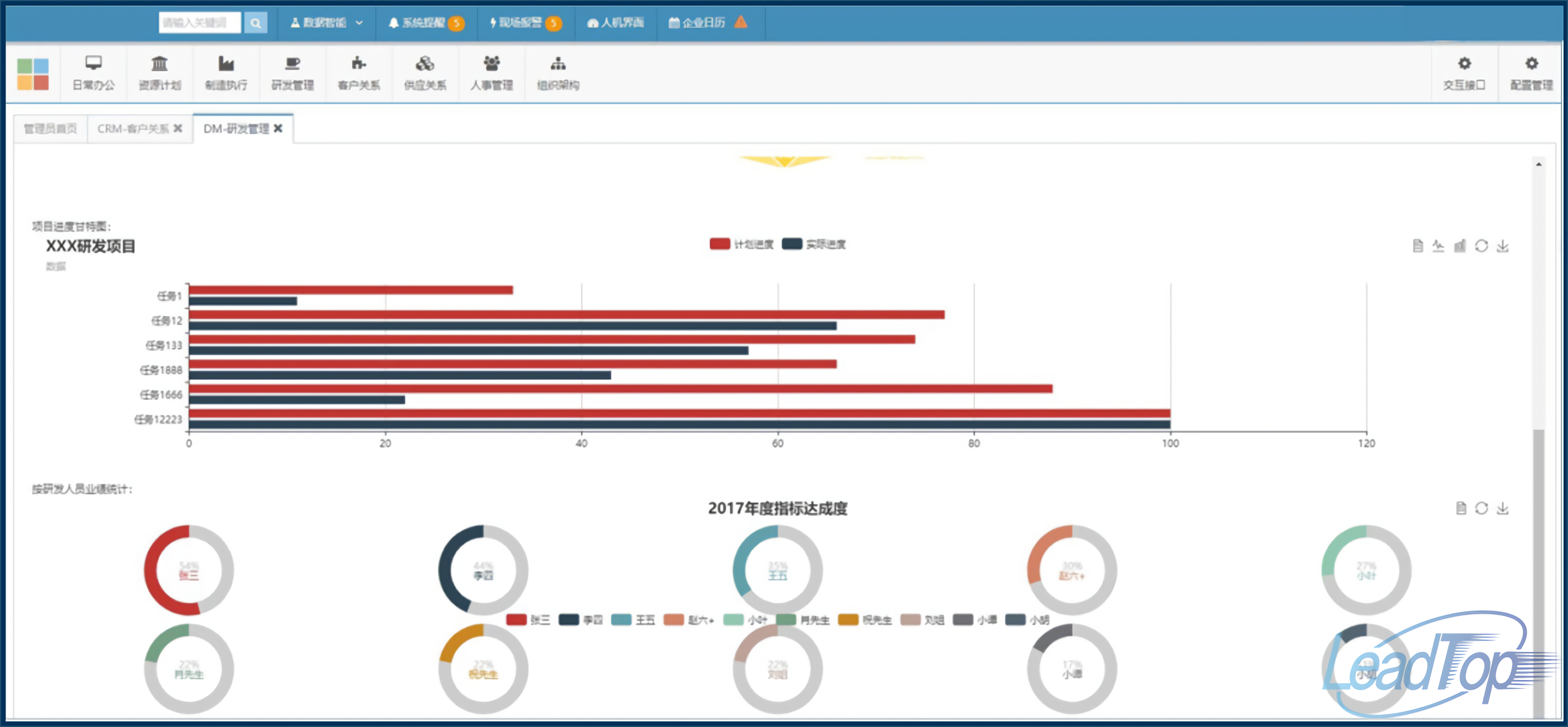Select the DM-研发管理 tab

[236, 129]
